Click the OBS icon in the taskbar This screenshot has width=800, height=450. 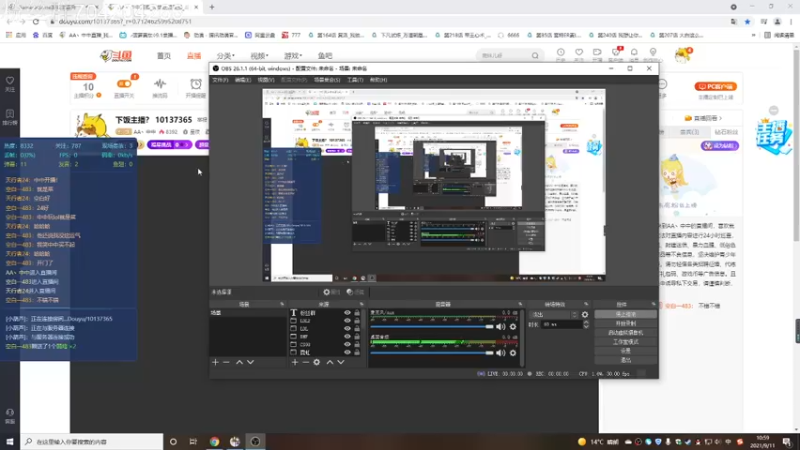(255, 441)
